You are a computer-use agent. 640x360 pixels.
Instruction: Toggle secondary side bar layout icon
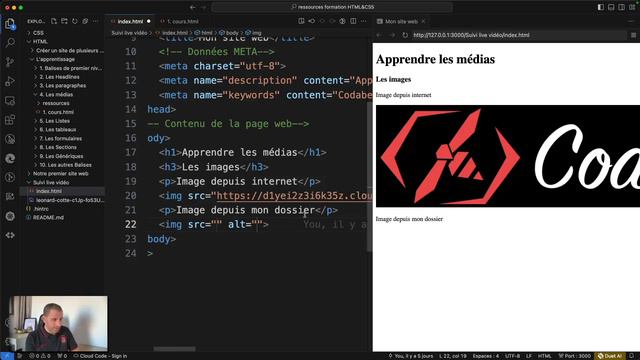622,7
